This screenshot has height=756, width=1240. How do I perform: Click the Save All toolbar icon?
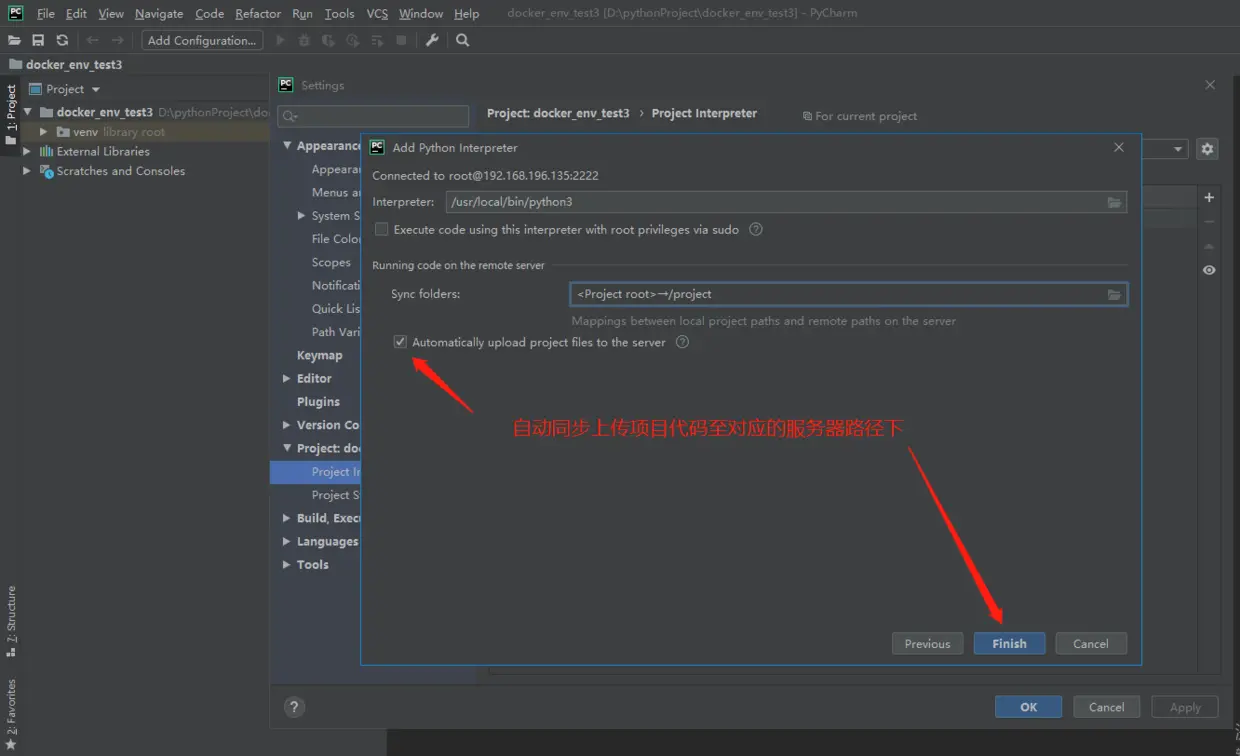38,40
